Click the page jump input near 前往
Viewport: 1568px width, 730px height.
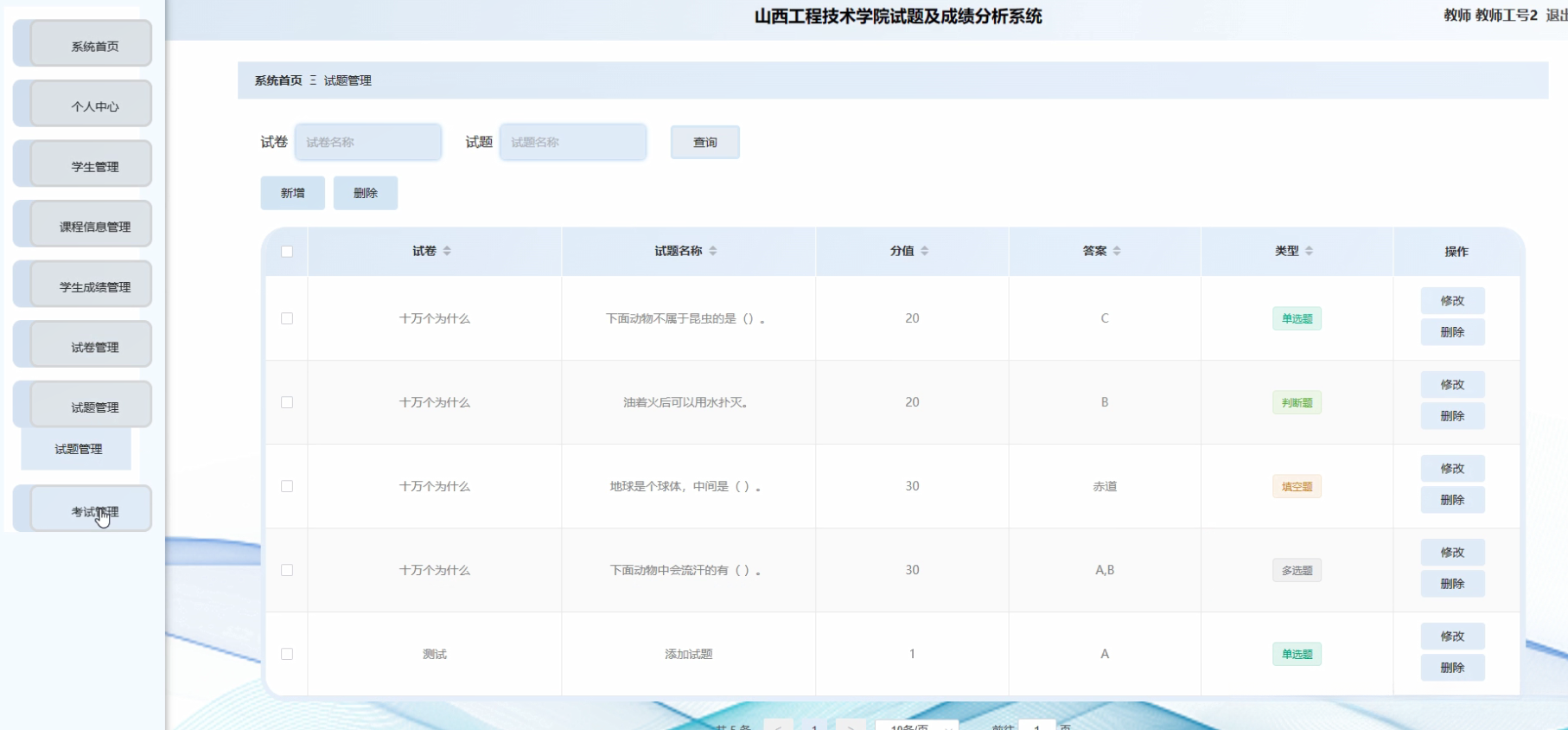[x=1037, y=726]
